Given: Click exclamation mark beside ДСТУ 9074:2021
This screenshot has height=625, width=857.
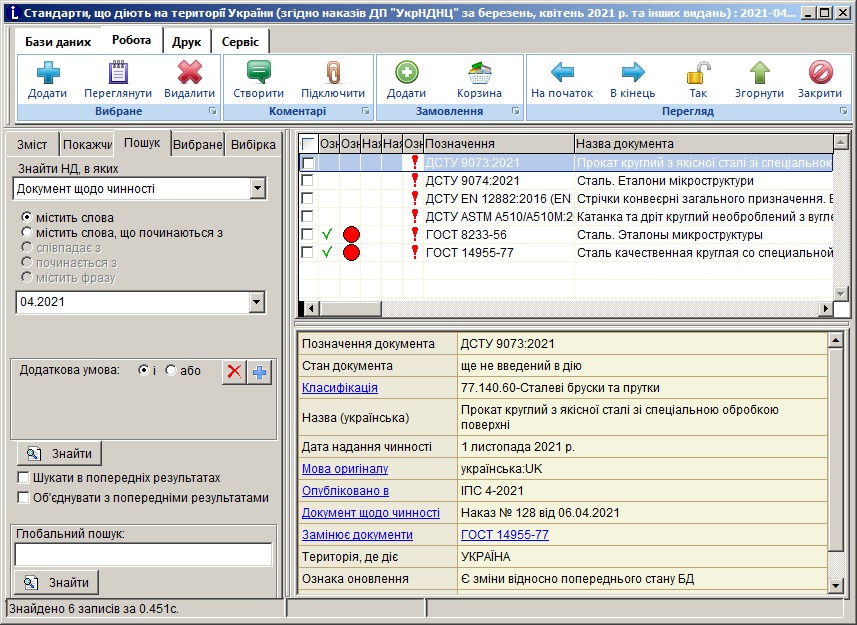Looking at the screenshot, I should pos(415,180).
